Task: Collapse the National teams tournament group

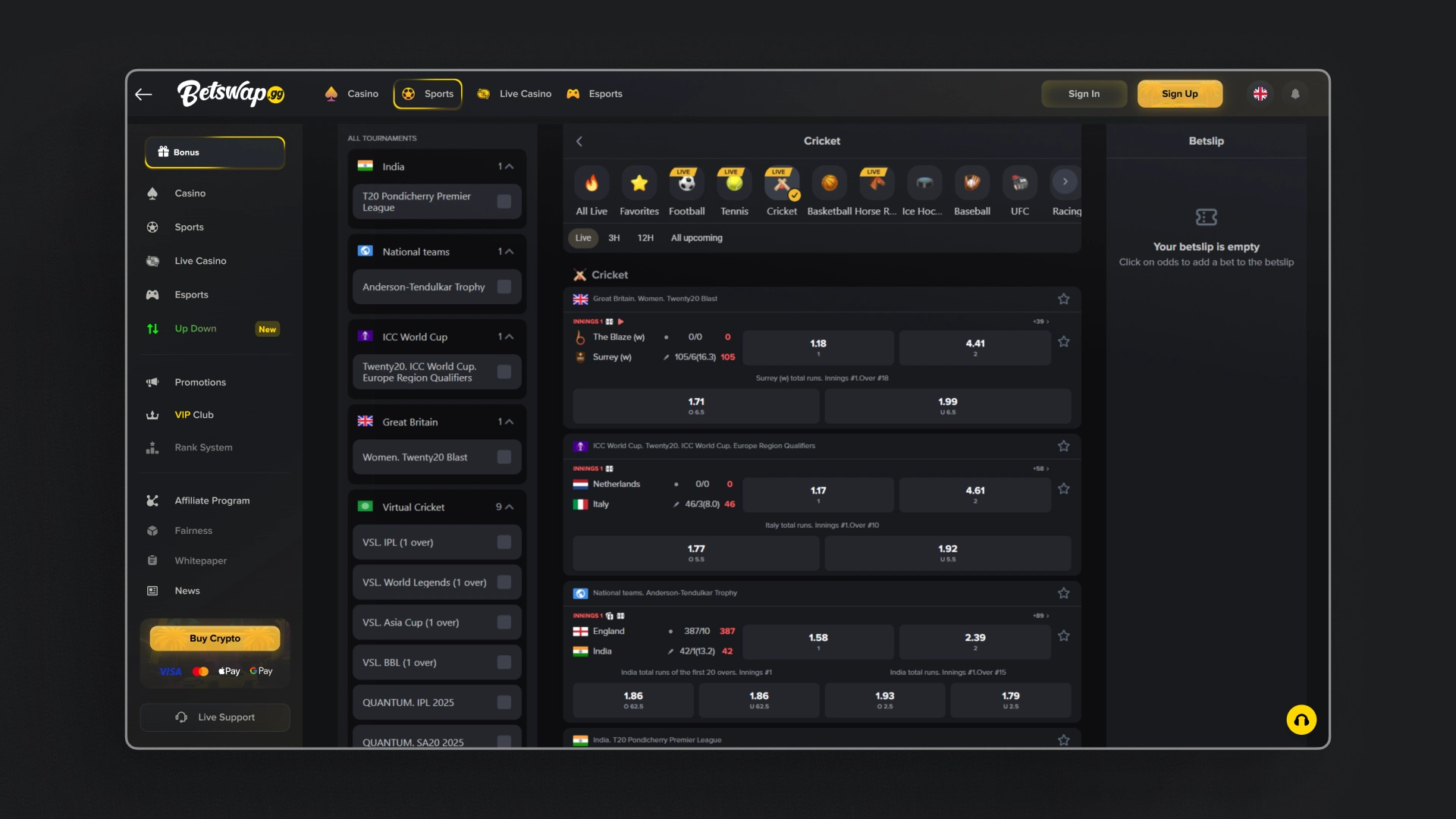Action: pyautogui.click(x=509, y=252)
